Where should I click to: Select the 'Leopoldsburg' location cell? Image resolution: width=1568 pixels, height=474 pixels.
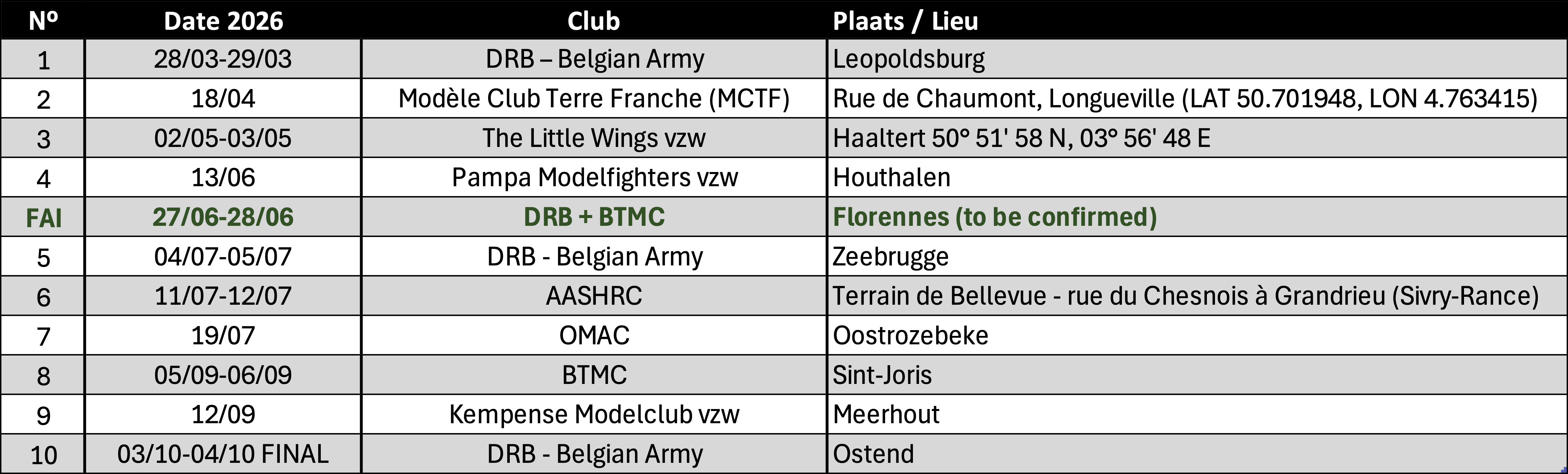pyautogui.click(x=908, y=59)
